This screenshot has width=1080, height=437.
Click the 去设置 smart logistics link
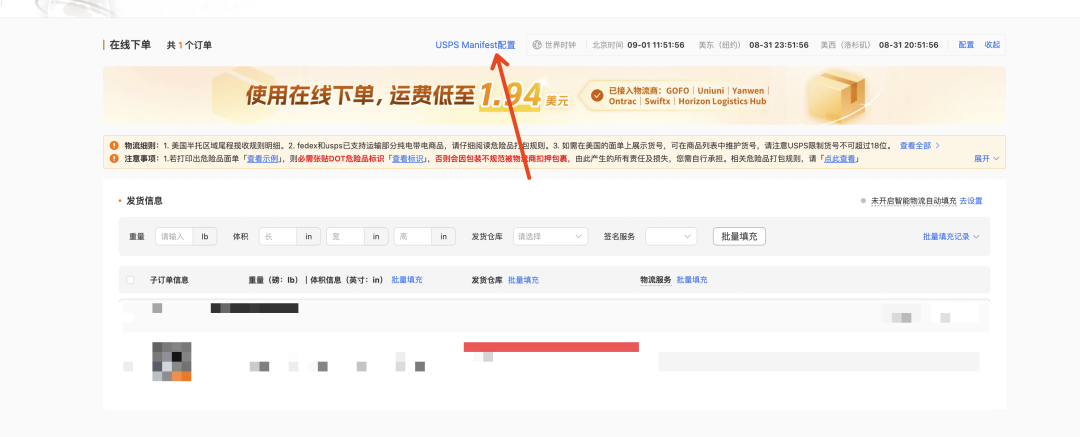point(971,201)
